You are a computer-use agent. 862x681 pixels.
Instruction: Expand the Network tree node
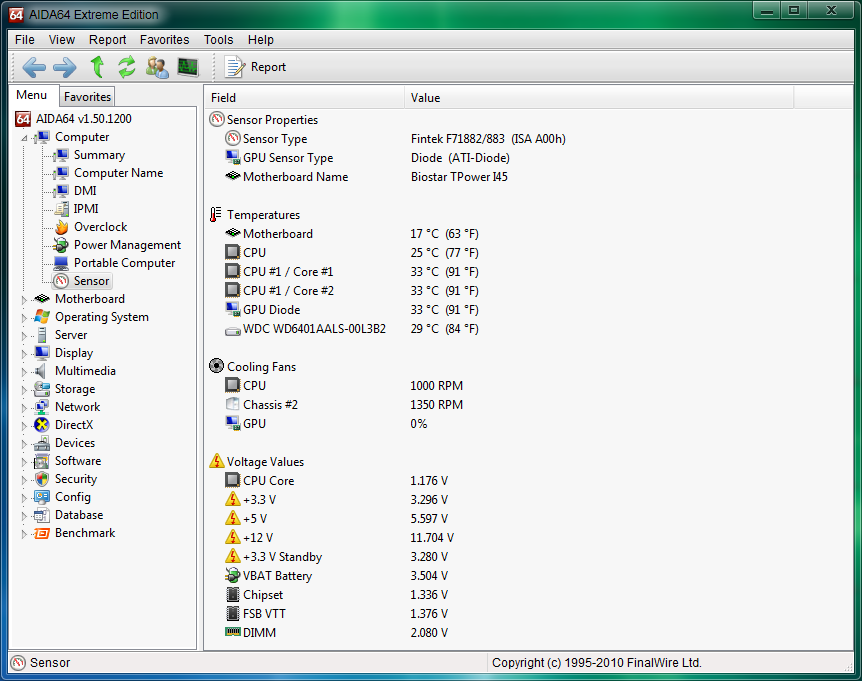click(24, 408)
